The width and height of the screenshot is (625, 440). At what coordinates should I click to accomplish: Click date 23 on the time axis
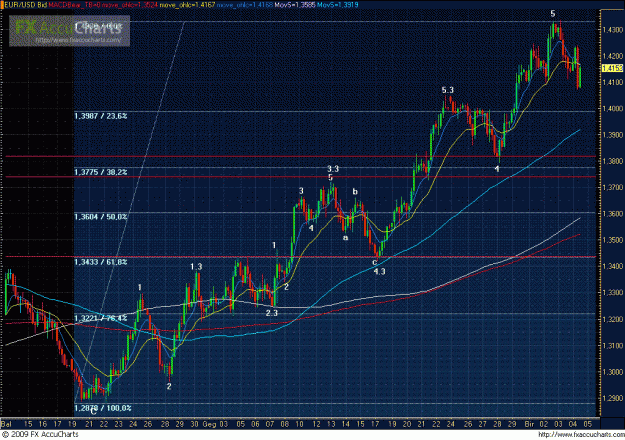[118, 424]
